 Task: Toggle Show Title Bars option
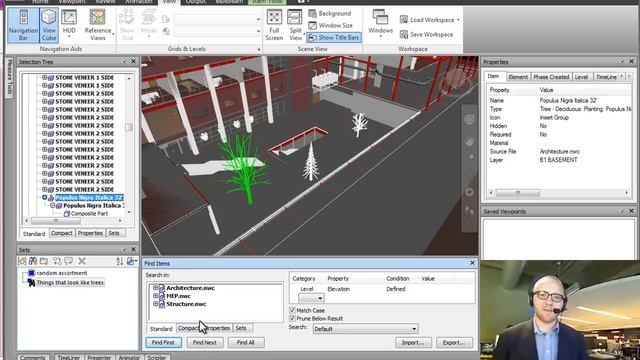click(x=334, y=37)
